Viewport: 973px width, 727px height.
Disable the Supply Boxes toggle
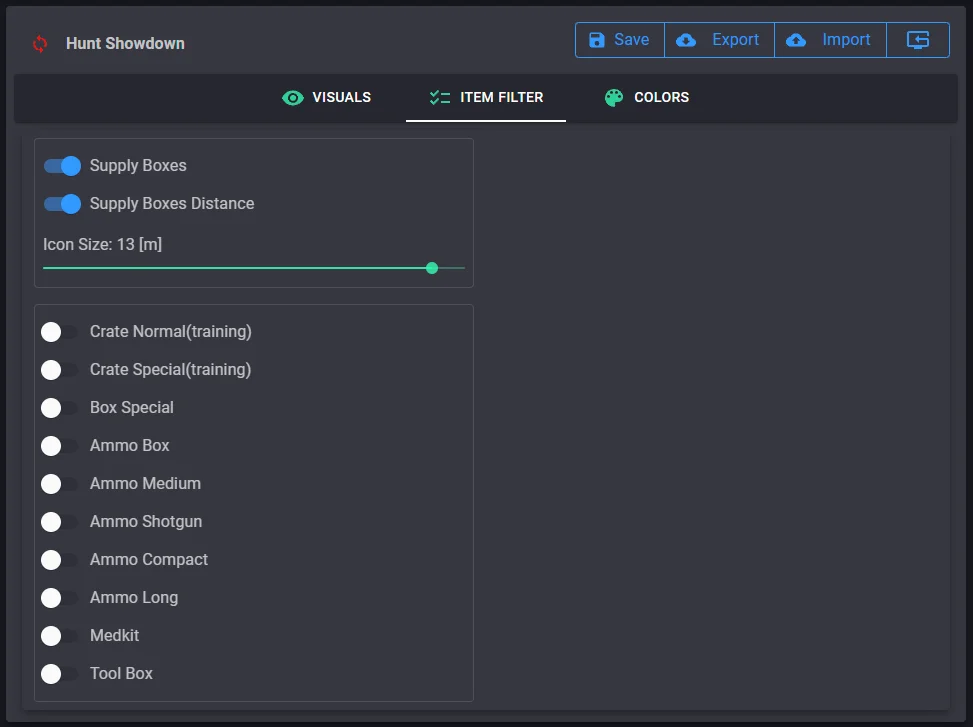point(62,166)
